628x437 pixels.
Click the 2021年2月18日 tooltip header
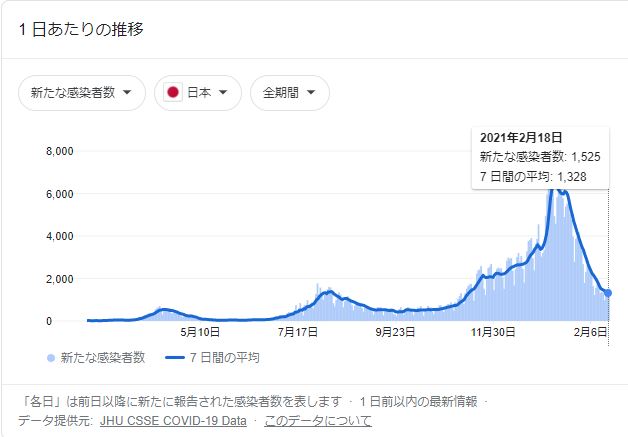click(521, 137)
